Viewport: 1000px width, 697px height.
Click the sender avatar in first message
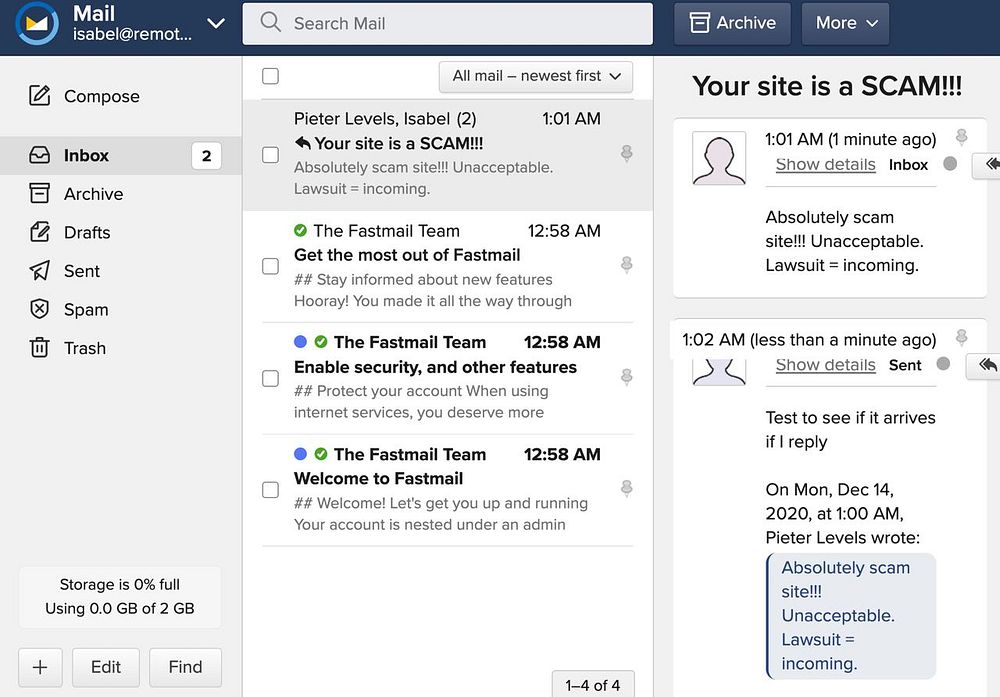click(x=719, y=158)
